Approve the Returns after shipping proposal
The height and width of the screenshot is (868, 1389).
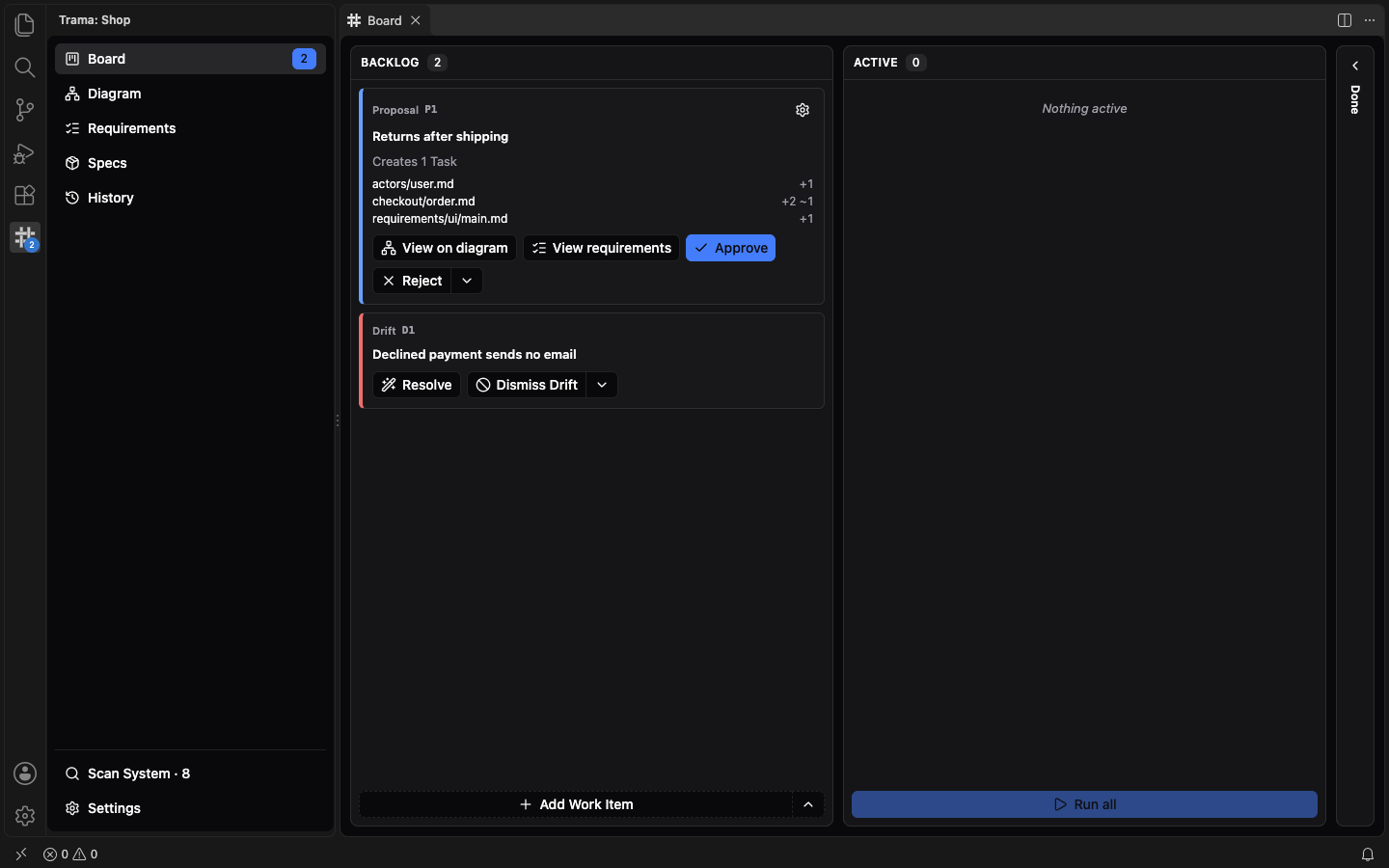[x=731, y=248]
